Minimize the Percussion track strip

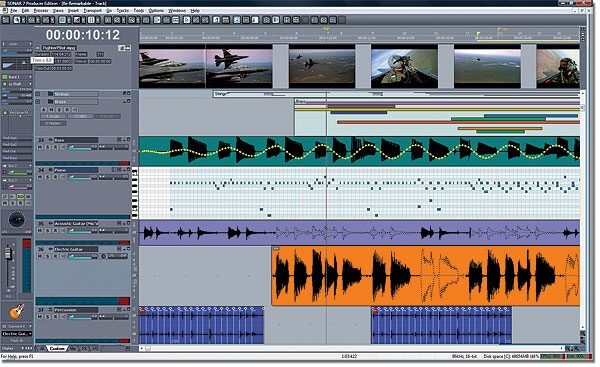coord(124,310)
